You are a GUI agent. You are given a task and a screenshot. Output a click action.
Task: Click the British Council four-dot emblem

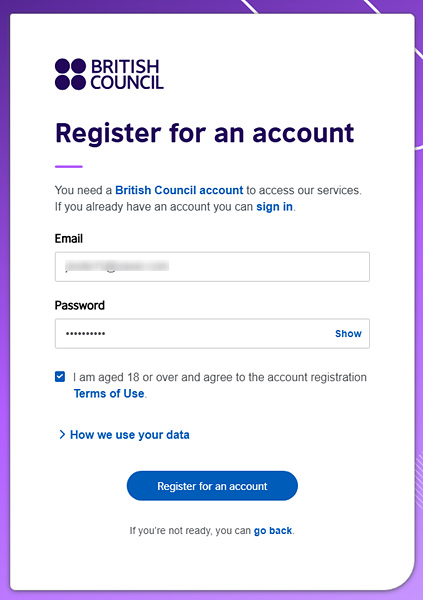coord(70,74)
